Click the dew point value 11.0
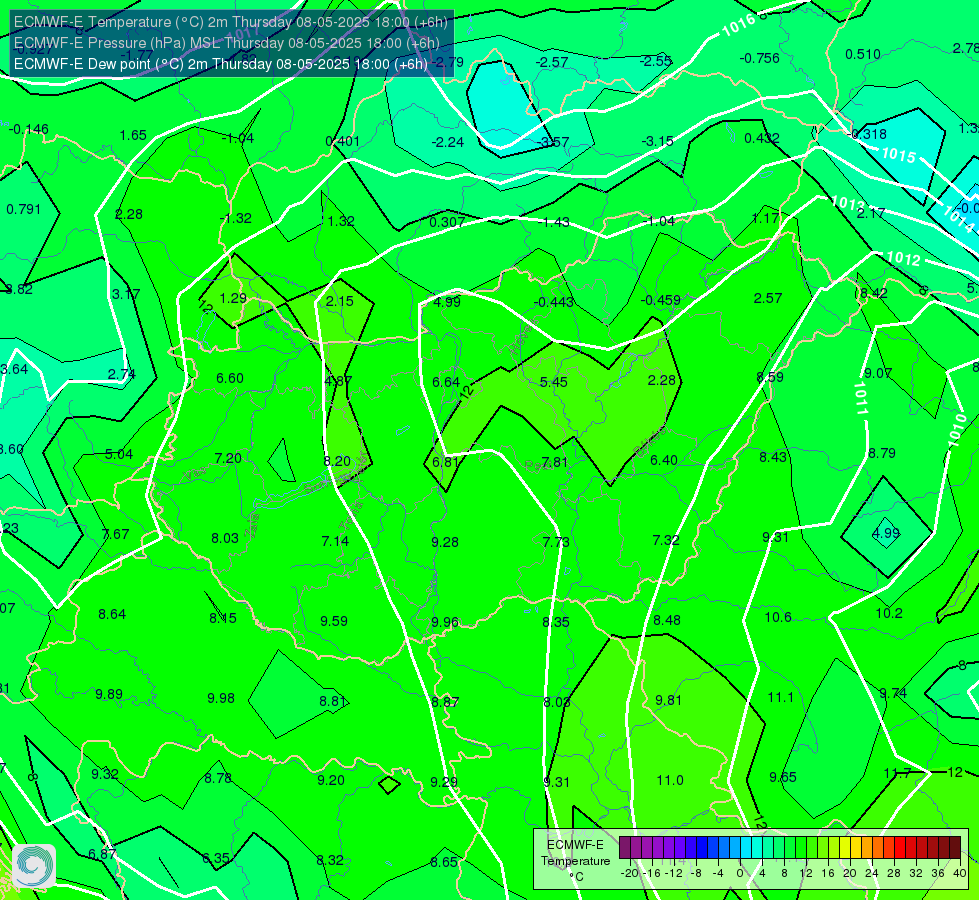This screenshot has height=900, width=979. tap(670, 781)
